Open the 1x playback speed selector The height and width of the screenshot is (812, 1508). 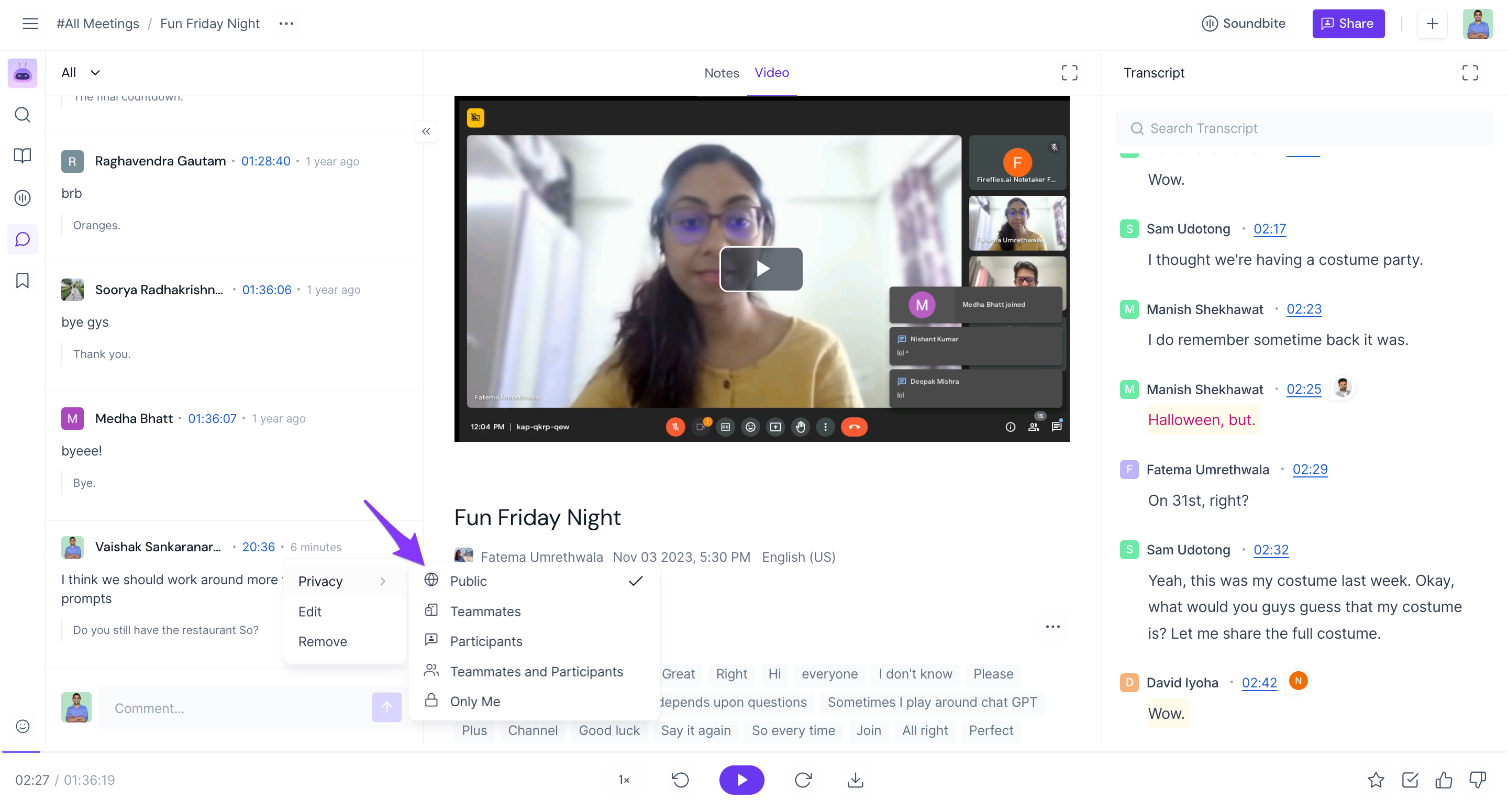click(x=624, y=779)
